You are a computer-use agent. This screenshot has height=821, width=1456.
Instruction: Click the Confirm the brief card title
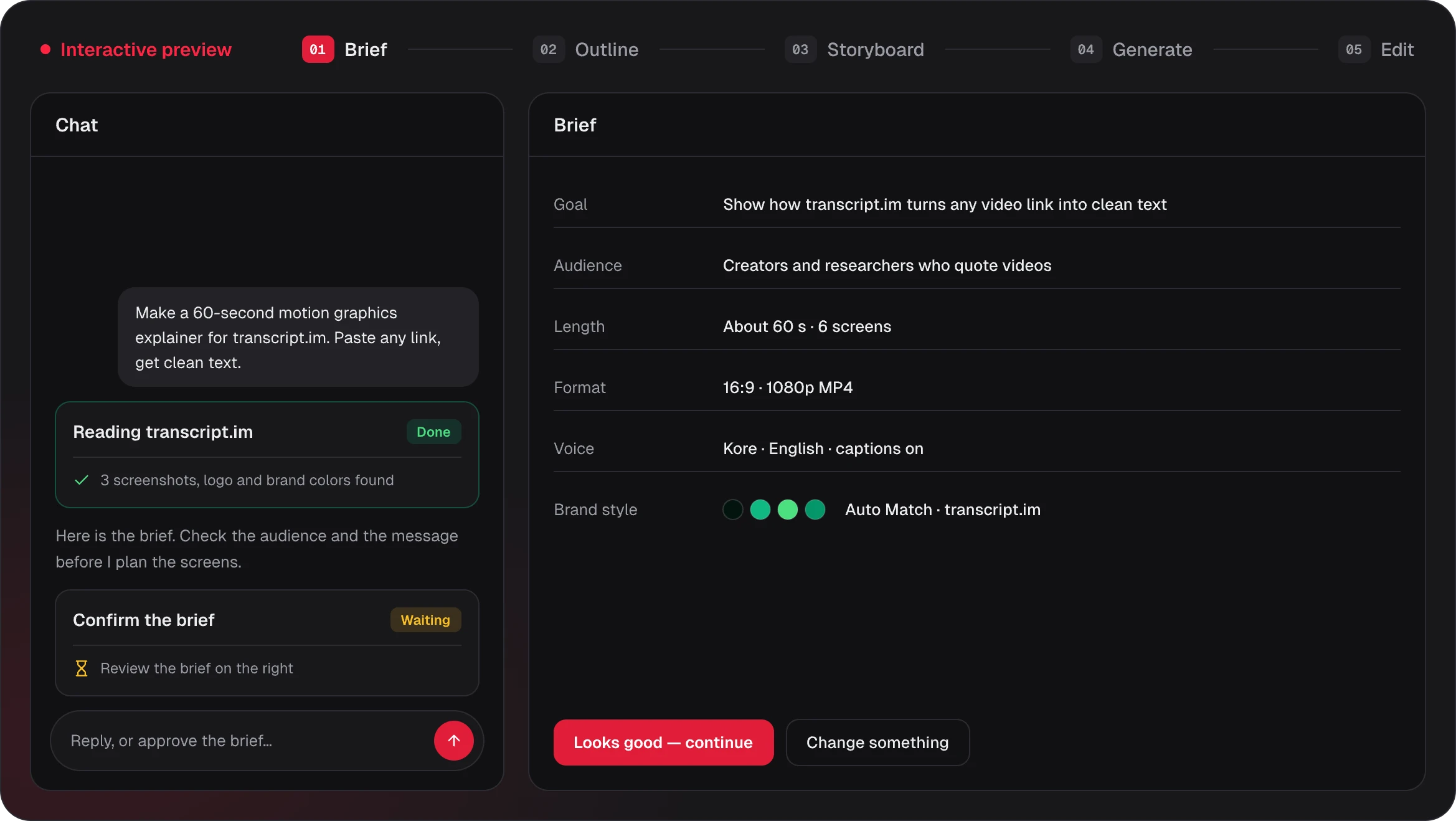click(143, 620)
